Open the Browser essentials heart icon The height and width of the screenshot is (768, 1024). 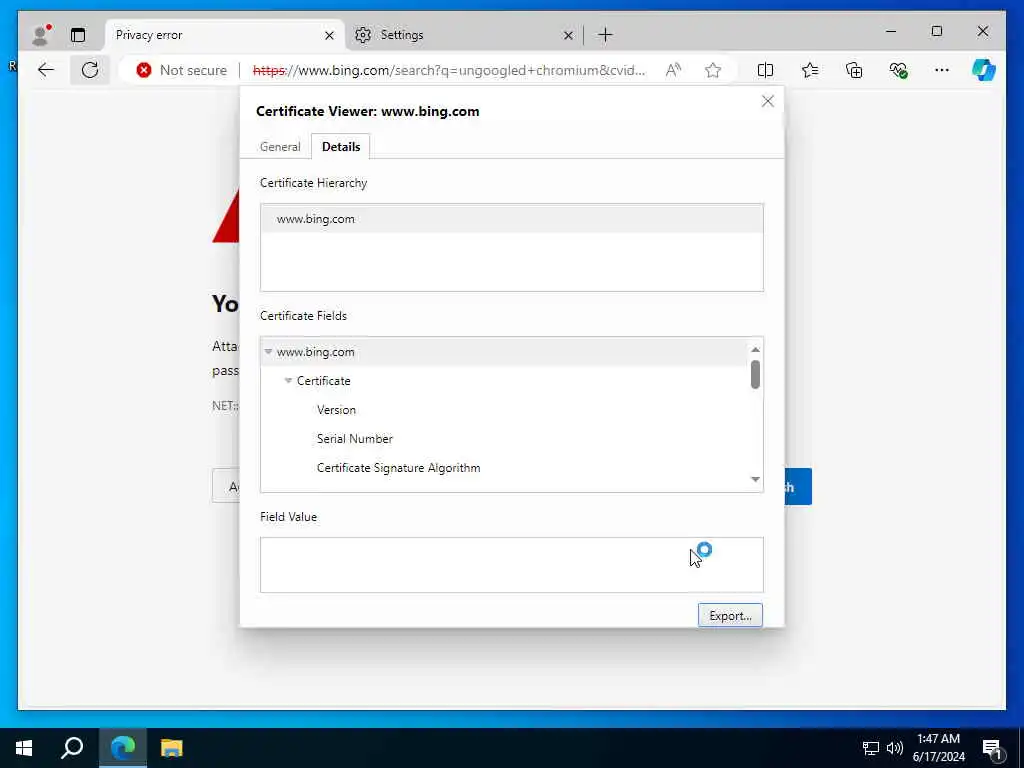pyautogui.click(x=899, y=70)
